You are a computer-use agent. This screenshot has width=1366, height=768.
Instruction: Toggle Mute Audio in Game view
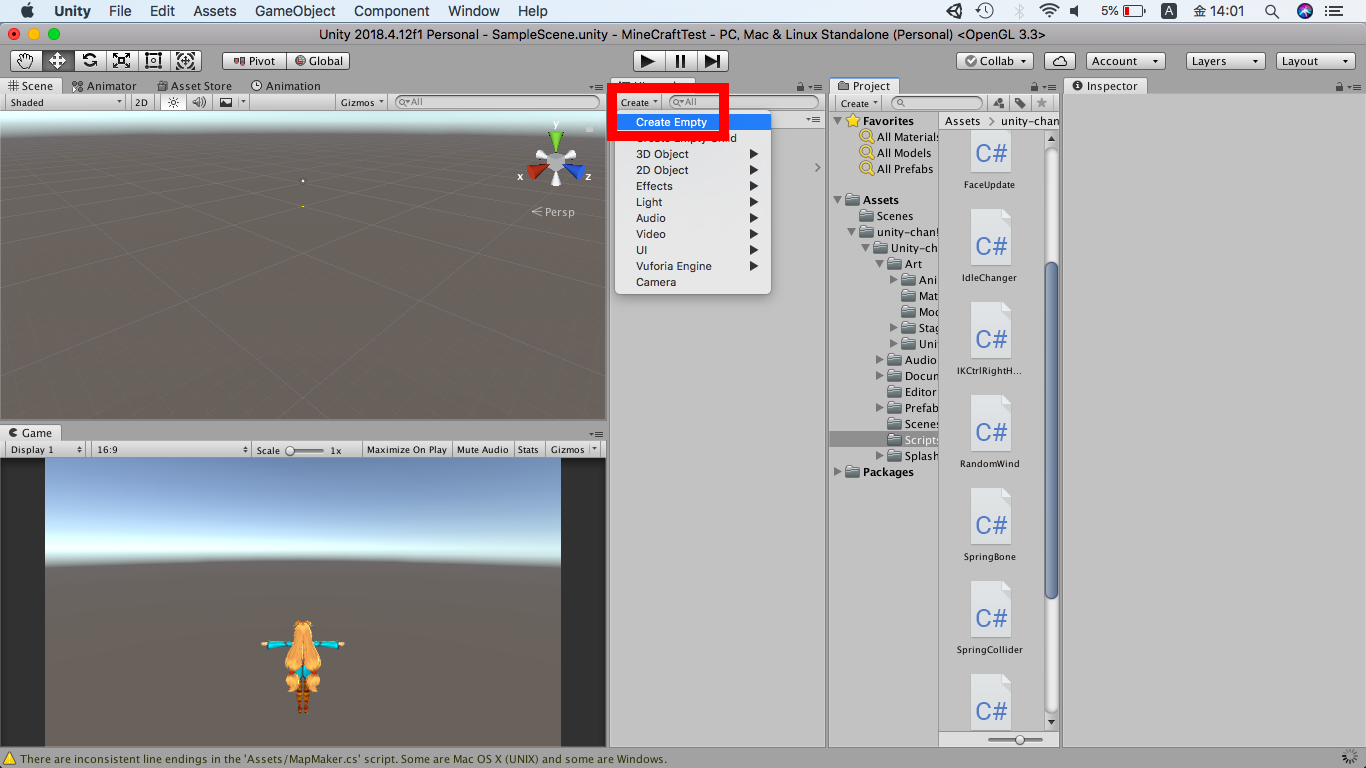coord(483,450)
